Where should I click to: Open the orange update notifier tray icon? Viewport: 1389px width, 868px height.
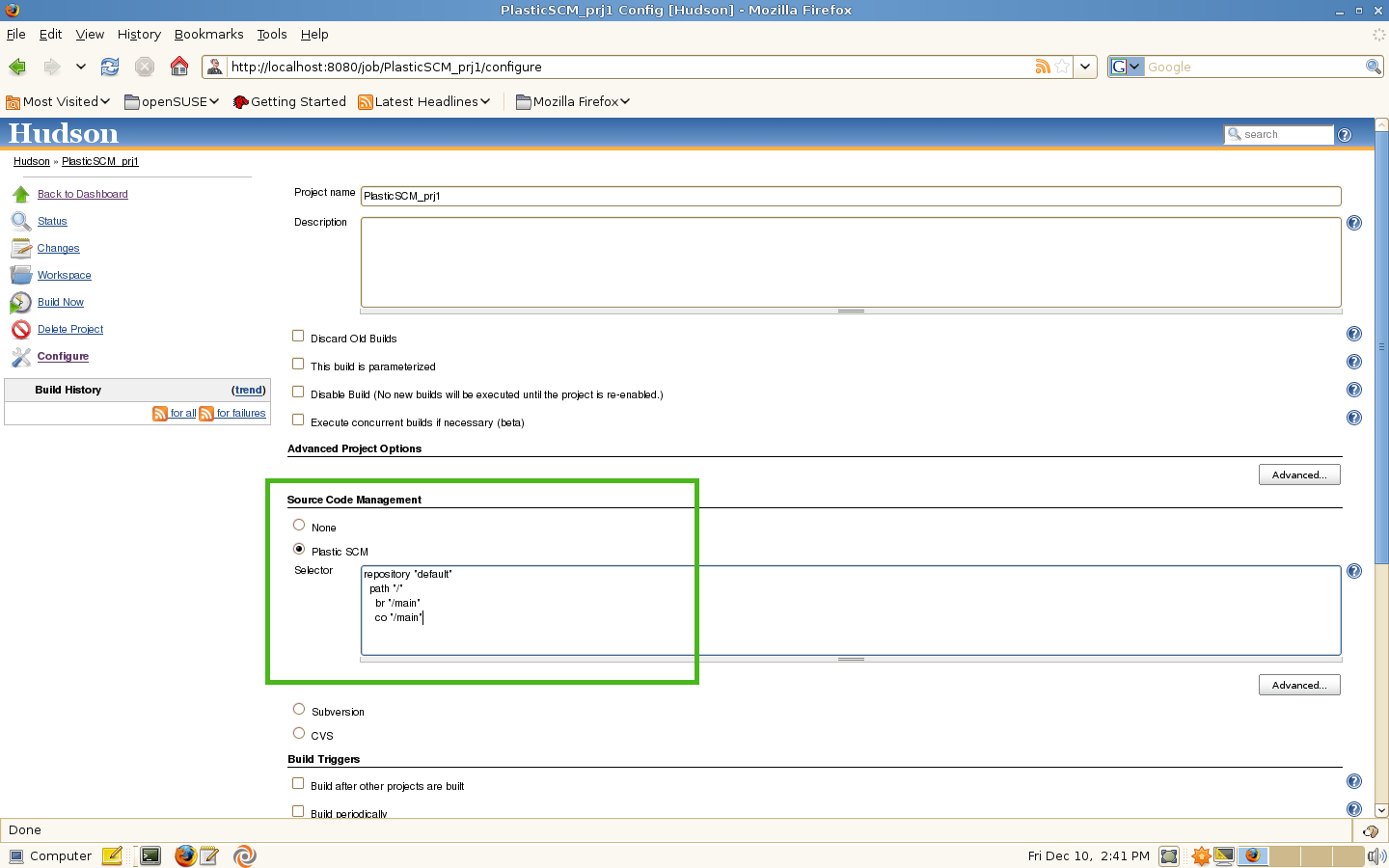pos(1201,855)
